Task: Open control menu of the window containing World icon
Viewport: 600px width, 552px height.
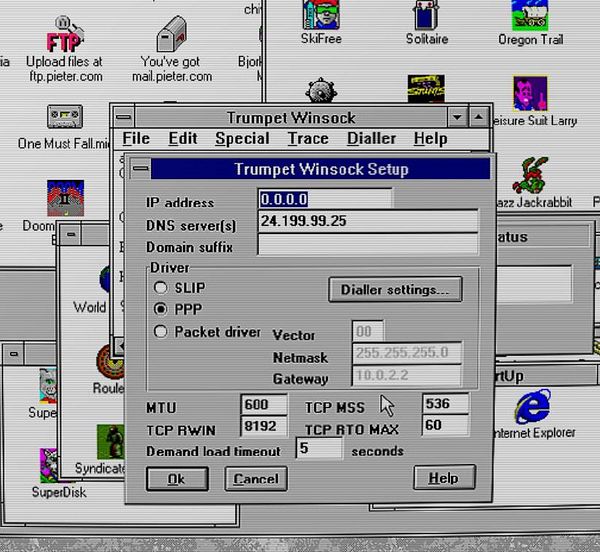Action: click(x=71, y=234)
